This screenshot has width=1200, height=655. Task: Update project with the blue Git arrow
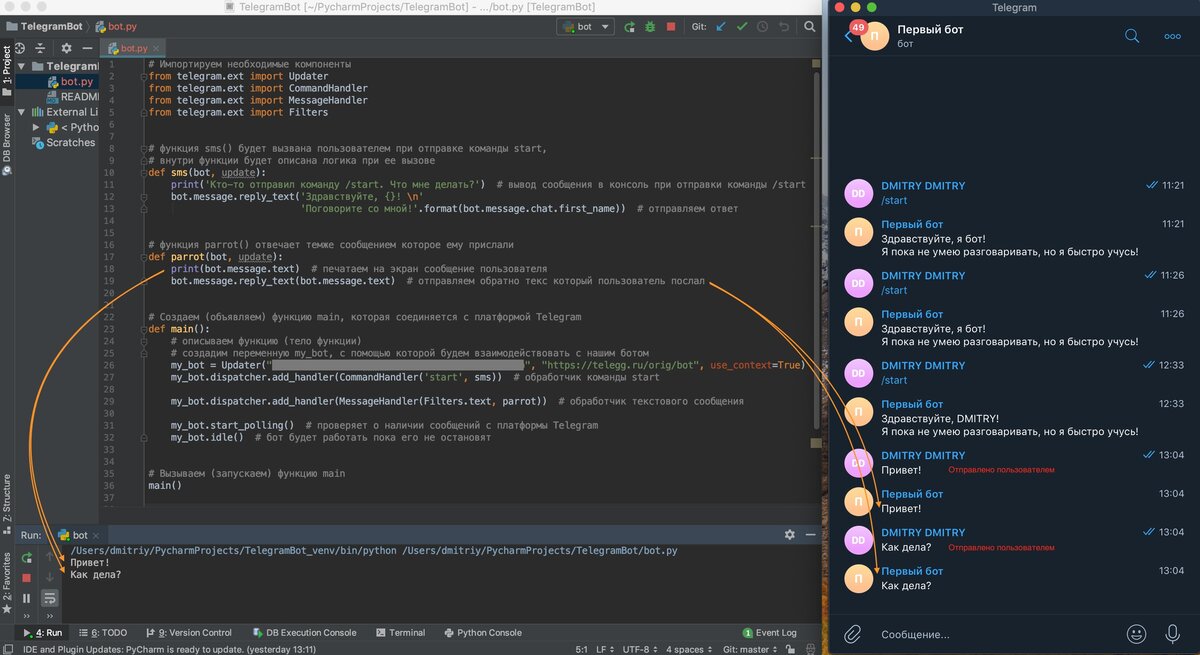[x=722, y=27]
